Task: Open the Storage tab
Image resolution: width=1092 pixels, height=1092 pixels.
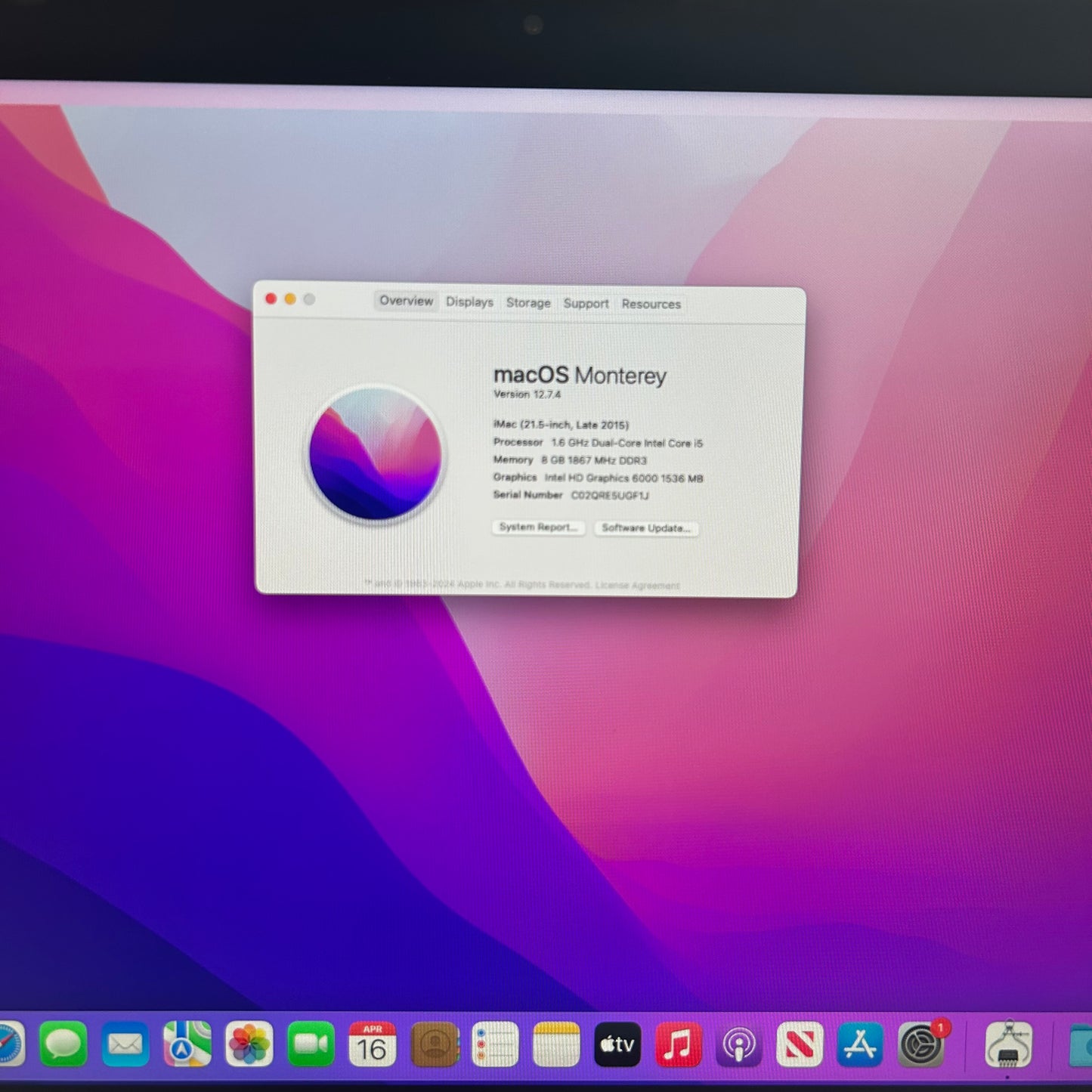Action: click(528, 302)
